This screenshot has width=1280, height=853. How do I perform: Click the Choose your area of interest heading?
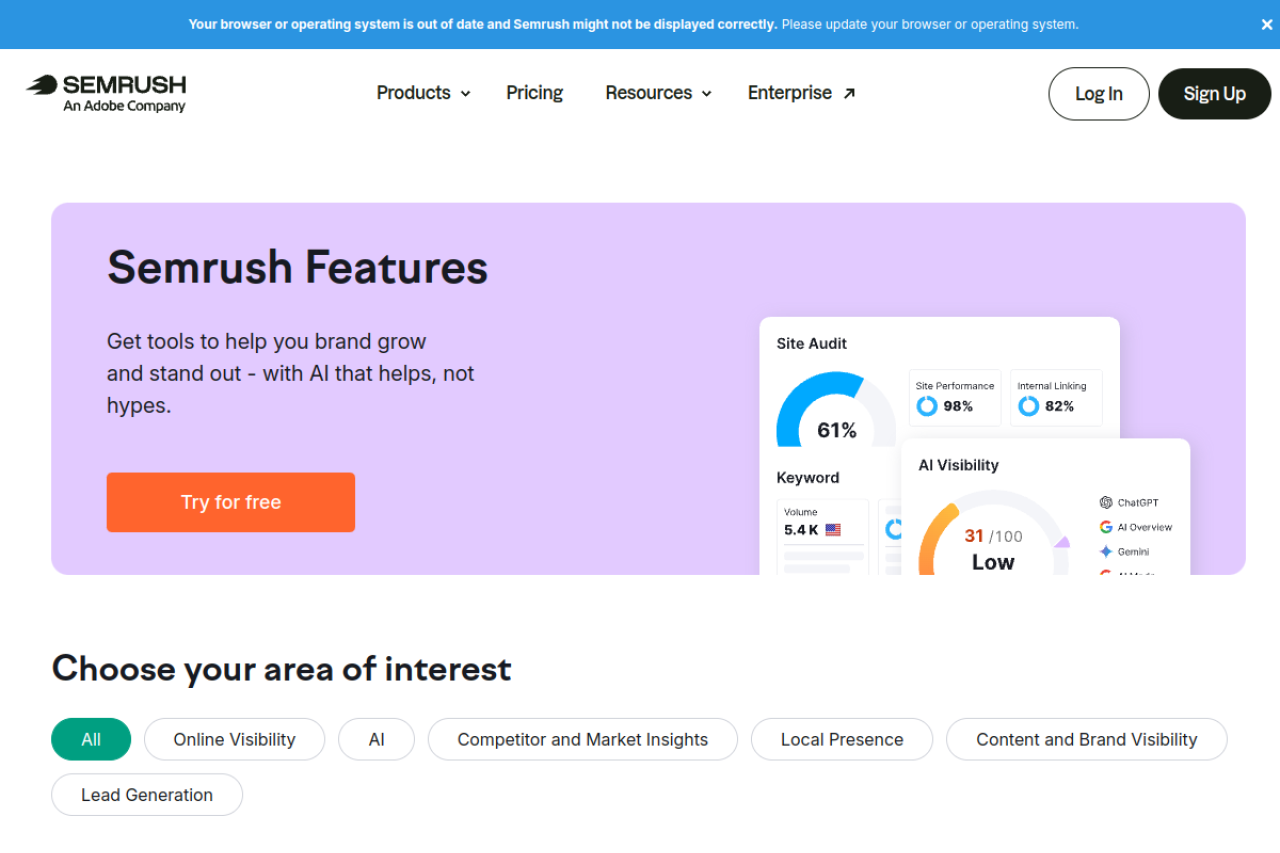(281, 668)
